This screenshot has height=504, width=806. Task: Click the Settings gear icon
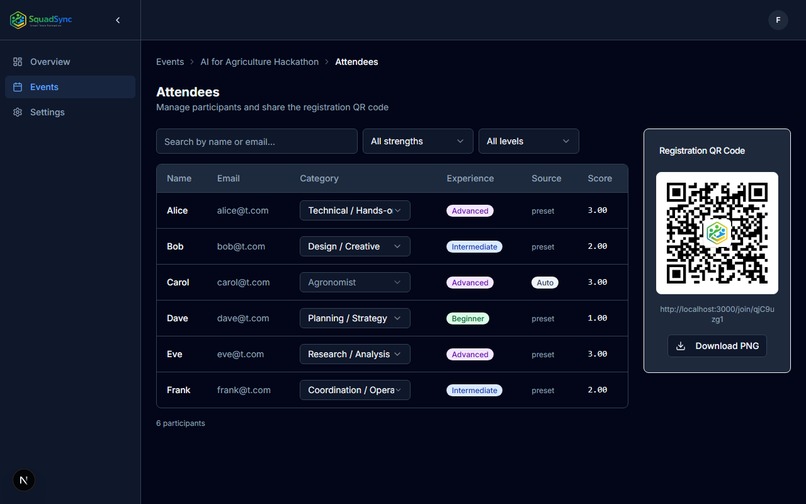pos(17,112)
